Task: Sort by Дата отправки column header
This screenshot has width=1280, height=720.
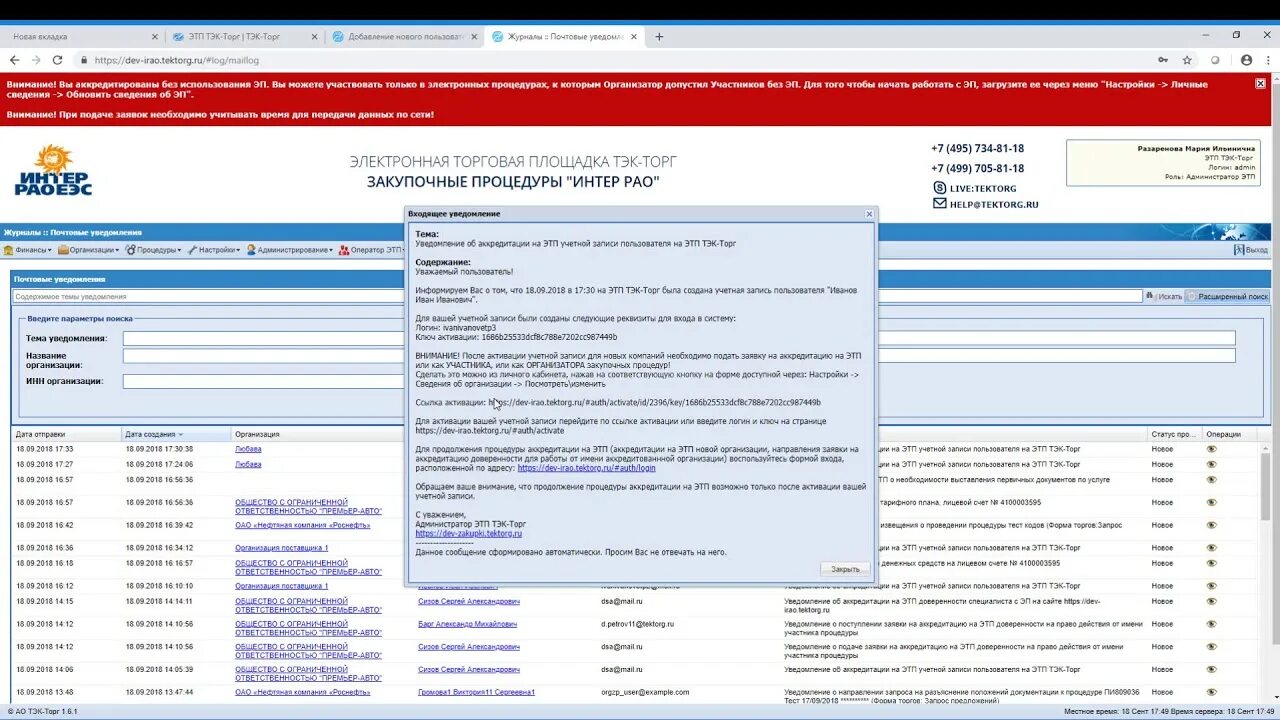Action: pyautogui.click(x=66, y=434)
